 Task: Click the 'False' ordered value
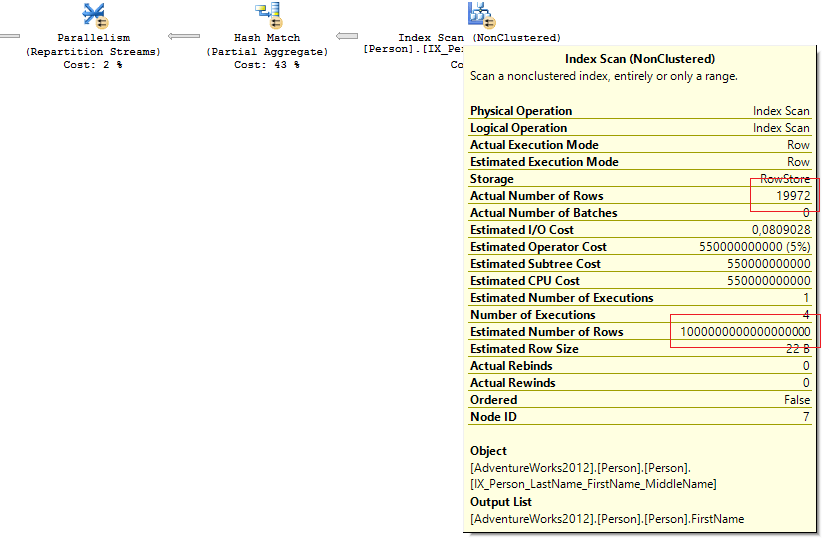tap(797, 400)
